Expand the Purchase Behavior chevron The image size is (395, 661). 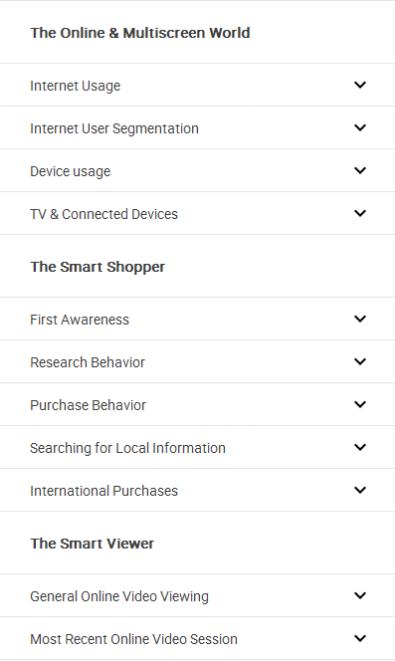coord(360,405)
